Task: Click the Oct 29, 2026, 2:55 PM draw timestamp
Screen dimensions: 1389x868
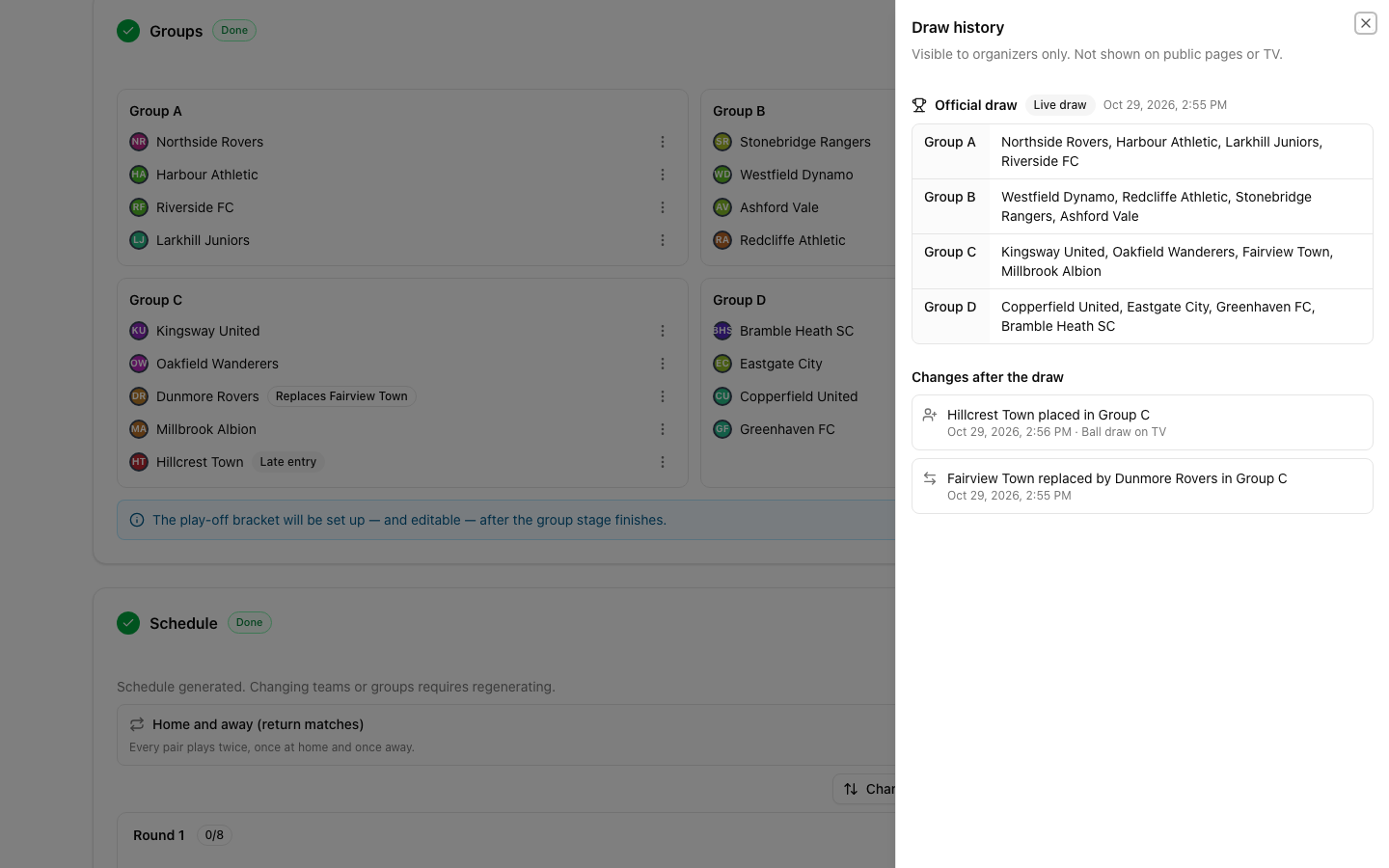Action: coord(1165,105)
